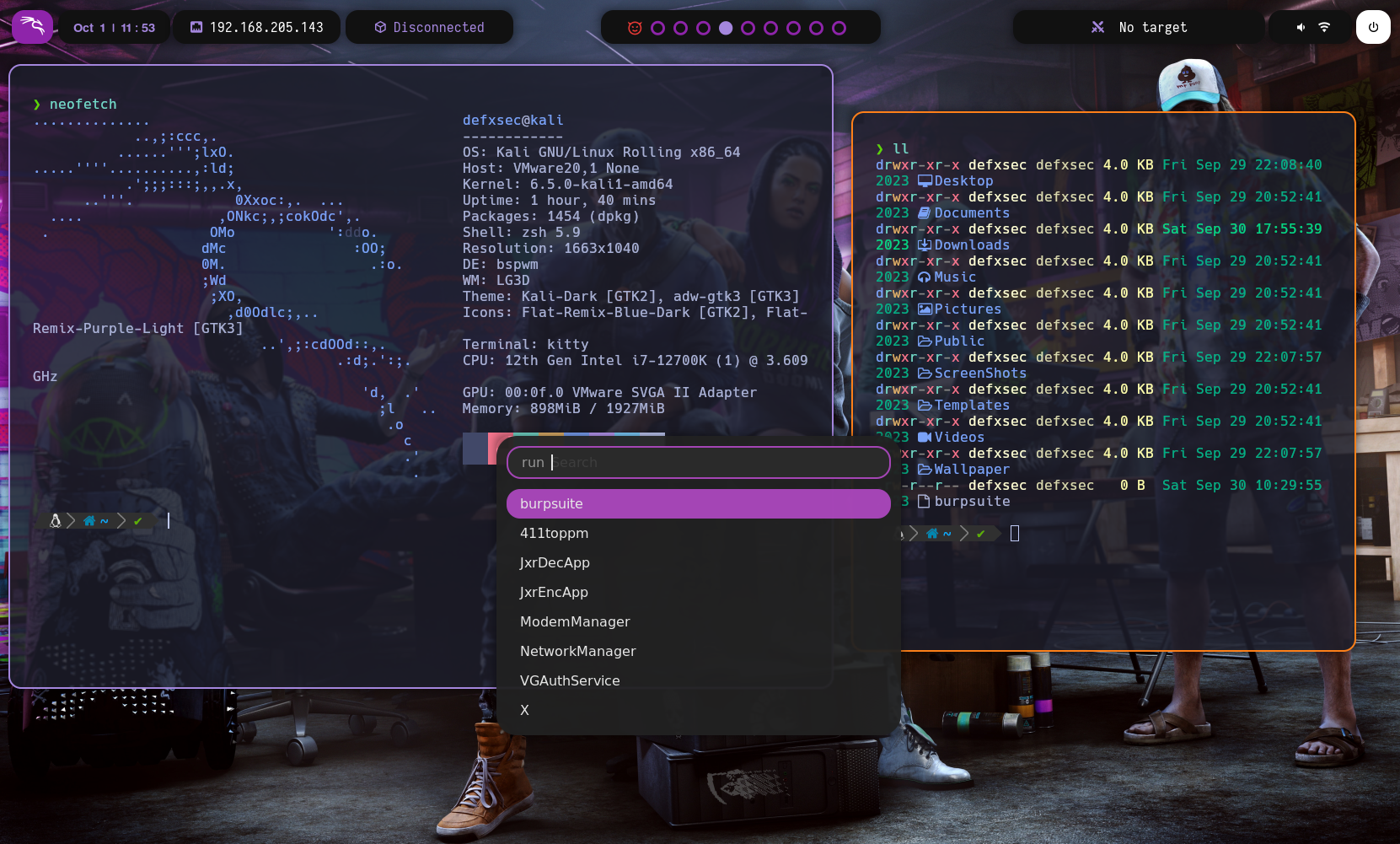
Task: Click the folder icon next to Public
Action: coord(925,341)
